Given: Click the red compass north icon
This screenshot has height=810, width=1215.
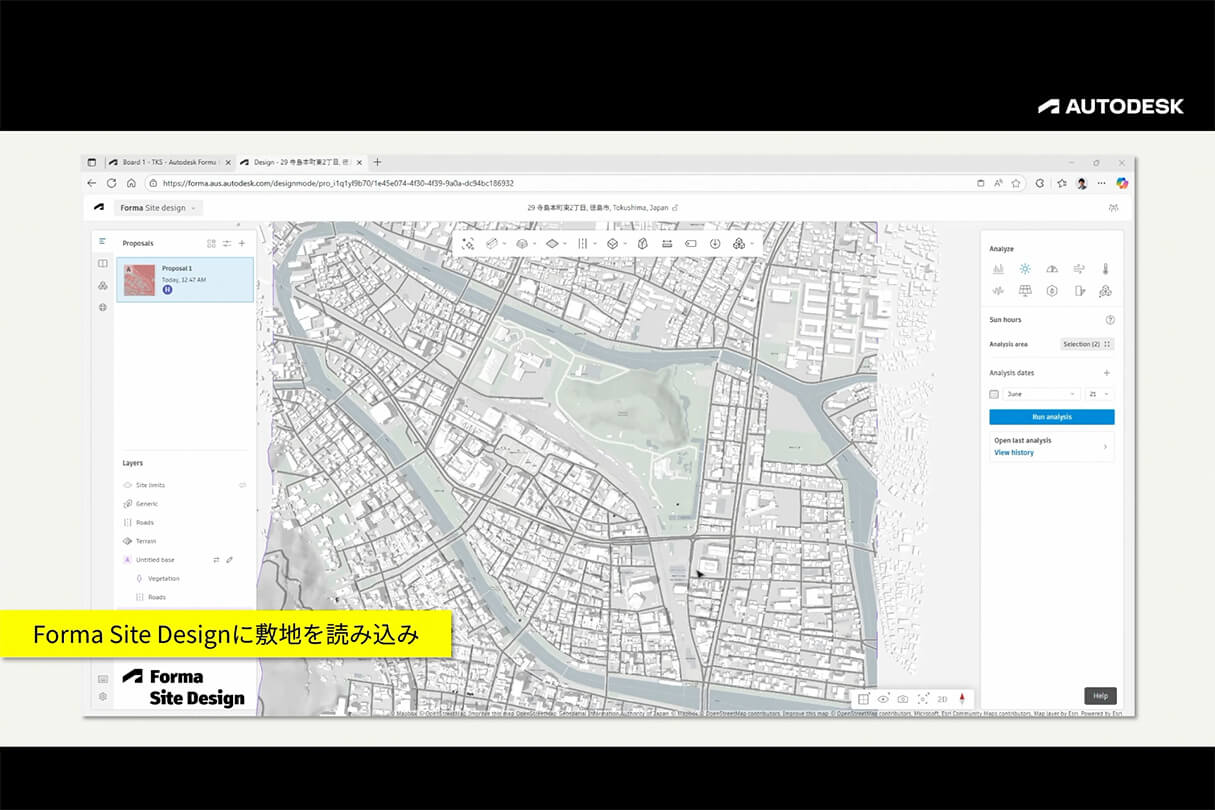Looking at the screenshot, I should point(962,699).
